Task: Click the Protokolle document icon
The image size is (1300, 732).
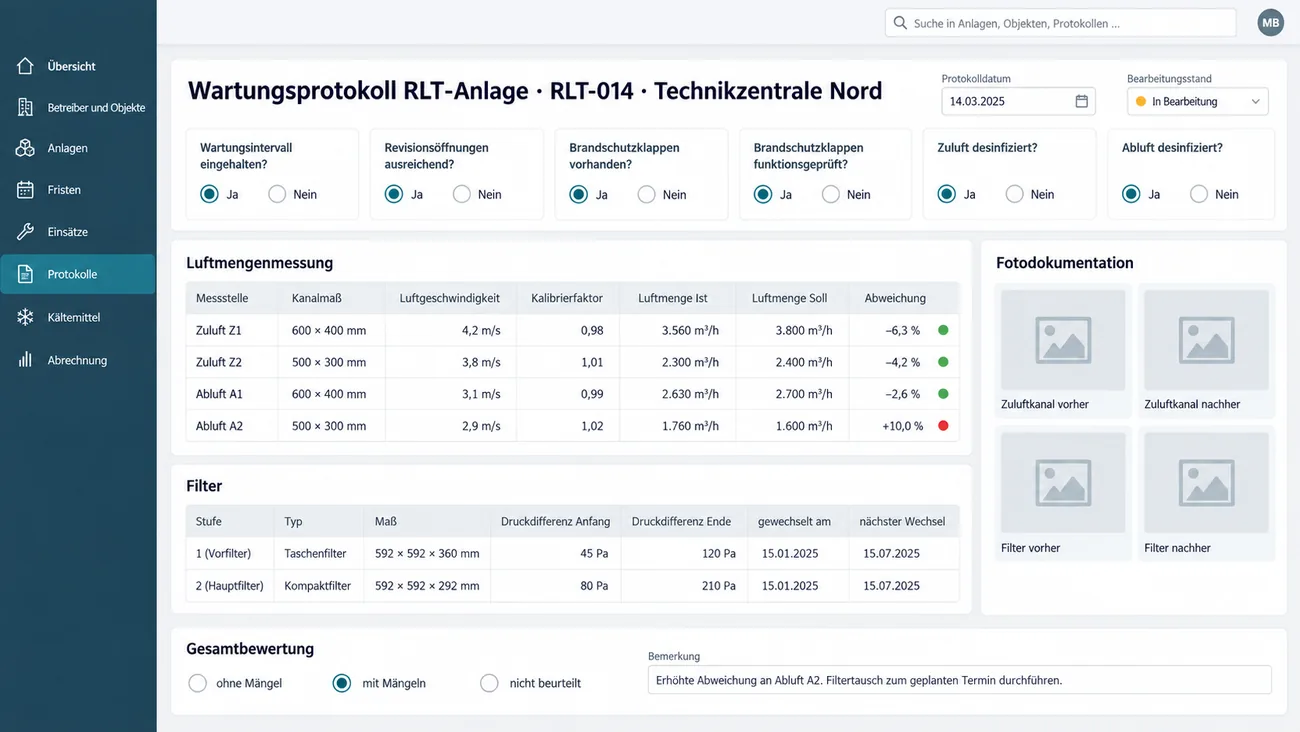Action: (25, 274)
